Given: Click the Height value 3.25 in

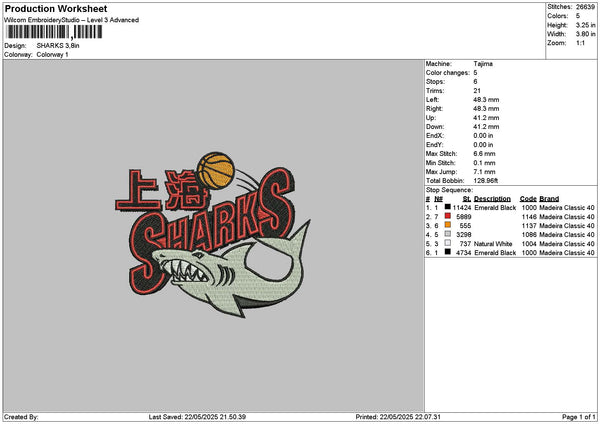Looking at the screenshot, I should (585, 25).
